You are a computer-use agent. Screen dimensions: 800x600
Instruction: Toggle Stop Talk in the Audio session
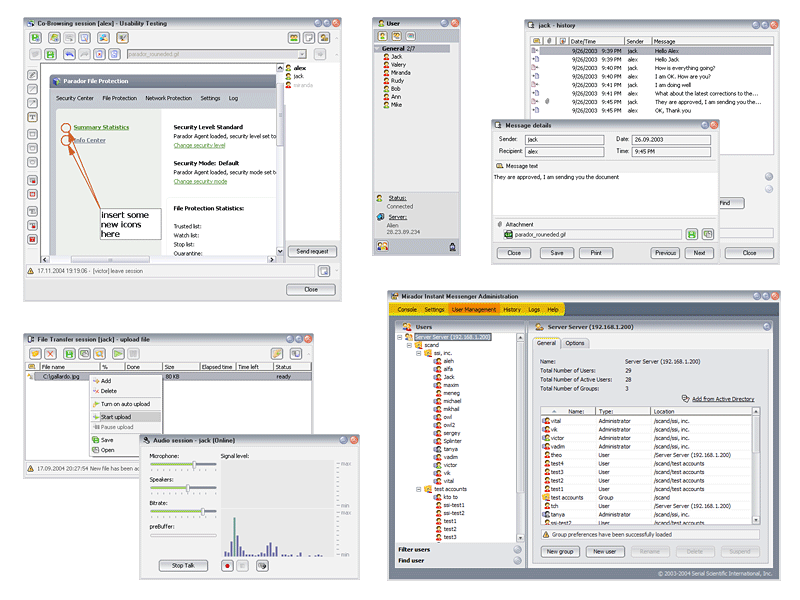click(x=184, y=565)
